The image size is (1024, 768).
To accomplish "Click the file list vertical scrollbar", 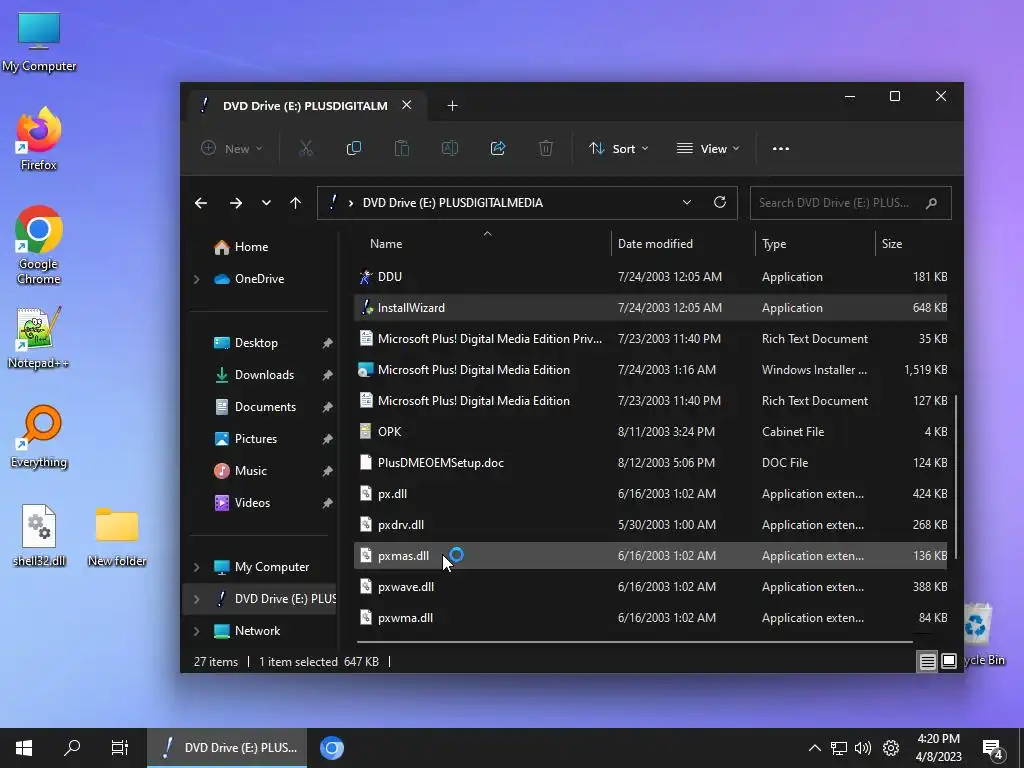I will [x=955, y=477].
